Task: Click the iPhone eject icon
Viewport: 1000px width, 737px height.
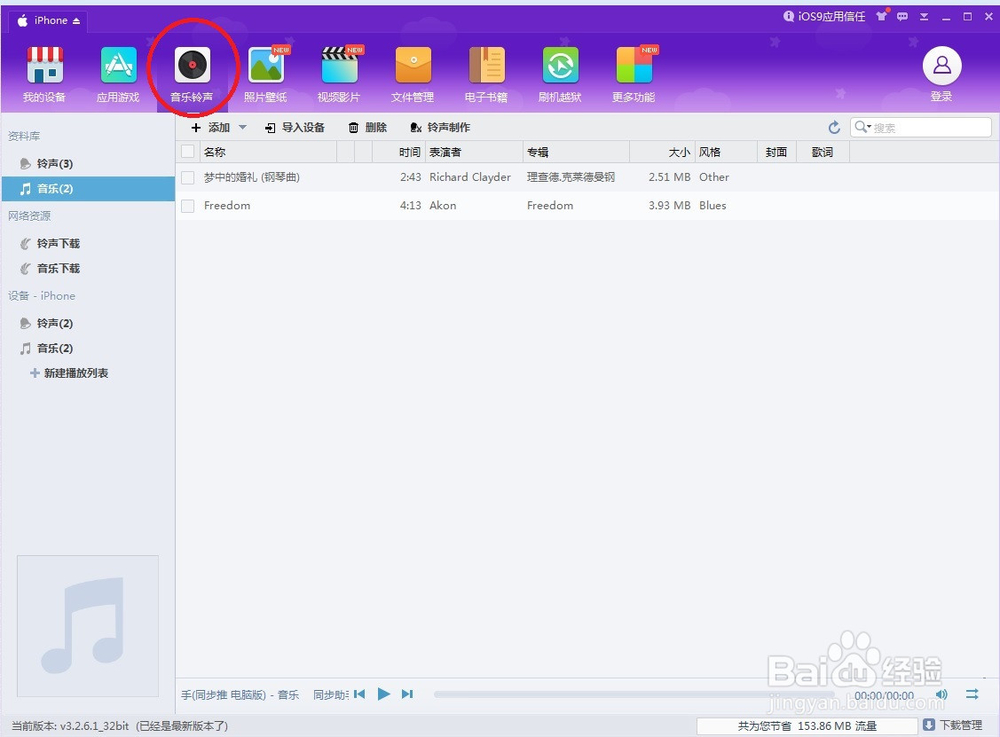Action: pos(77,21)
